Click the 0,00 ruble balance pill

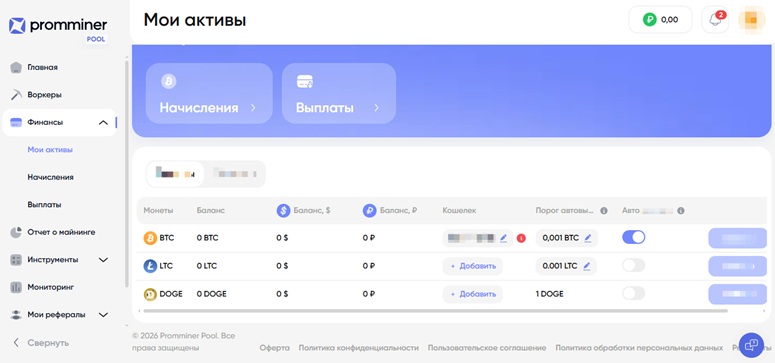click(x=660, y=20)
